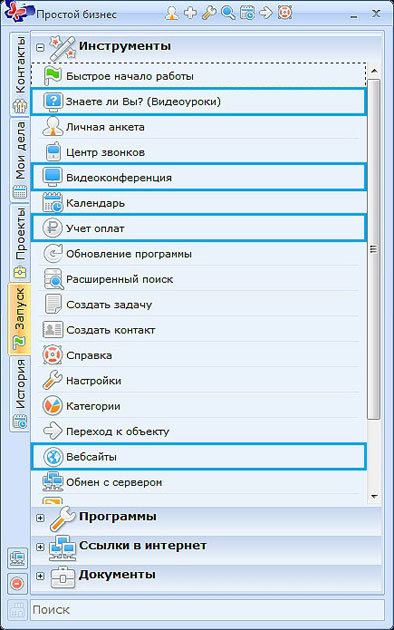Screen dimensions: 394x630
Task: Click the globe icon beside Вебсайты
Action: [x=53, y=456]
